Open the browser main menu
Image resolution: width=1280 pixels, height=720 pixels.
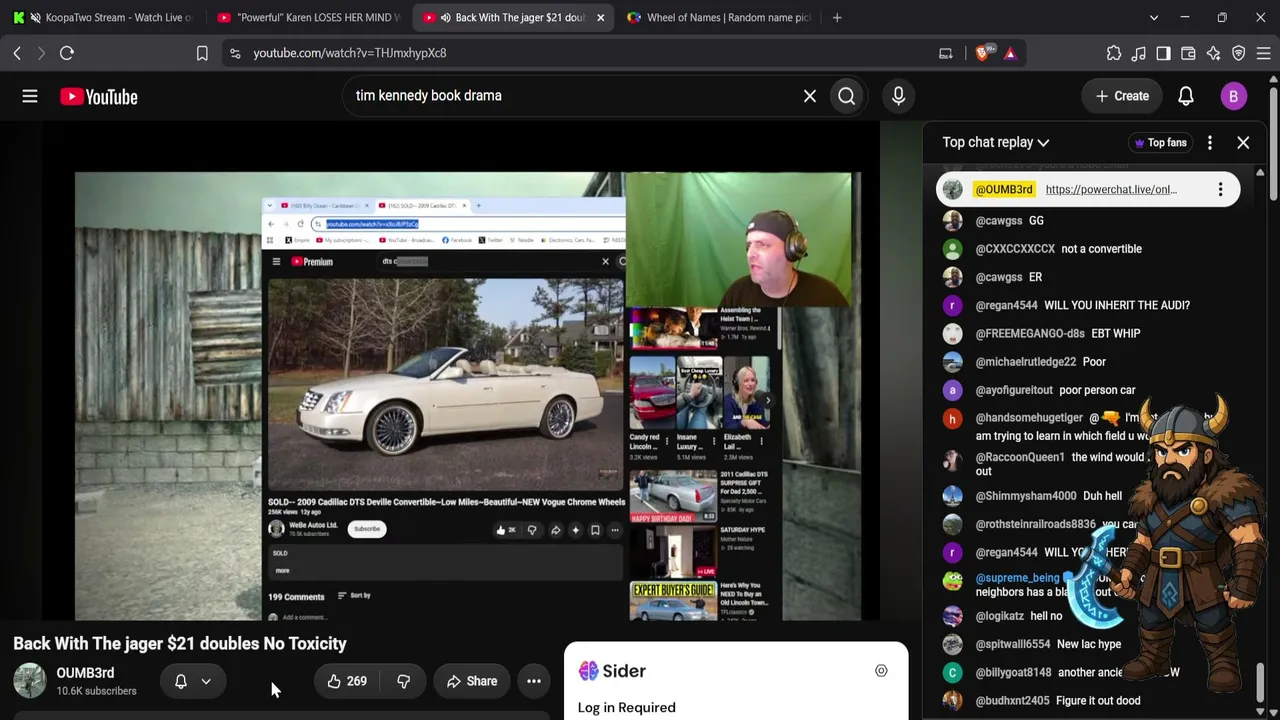point(1263,53)
